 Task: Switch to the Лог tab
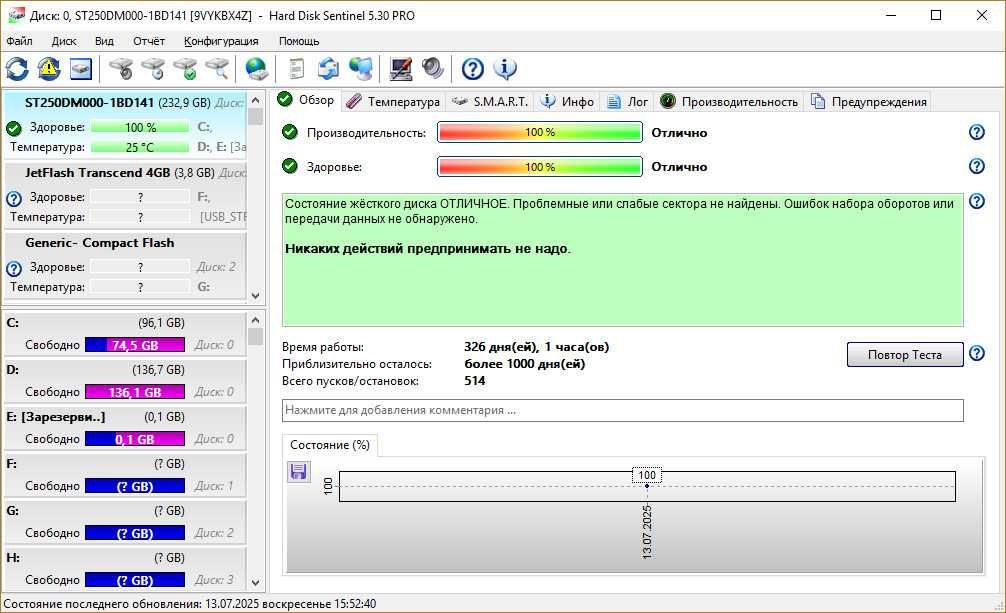click(x=628, y=101)
